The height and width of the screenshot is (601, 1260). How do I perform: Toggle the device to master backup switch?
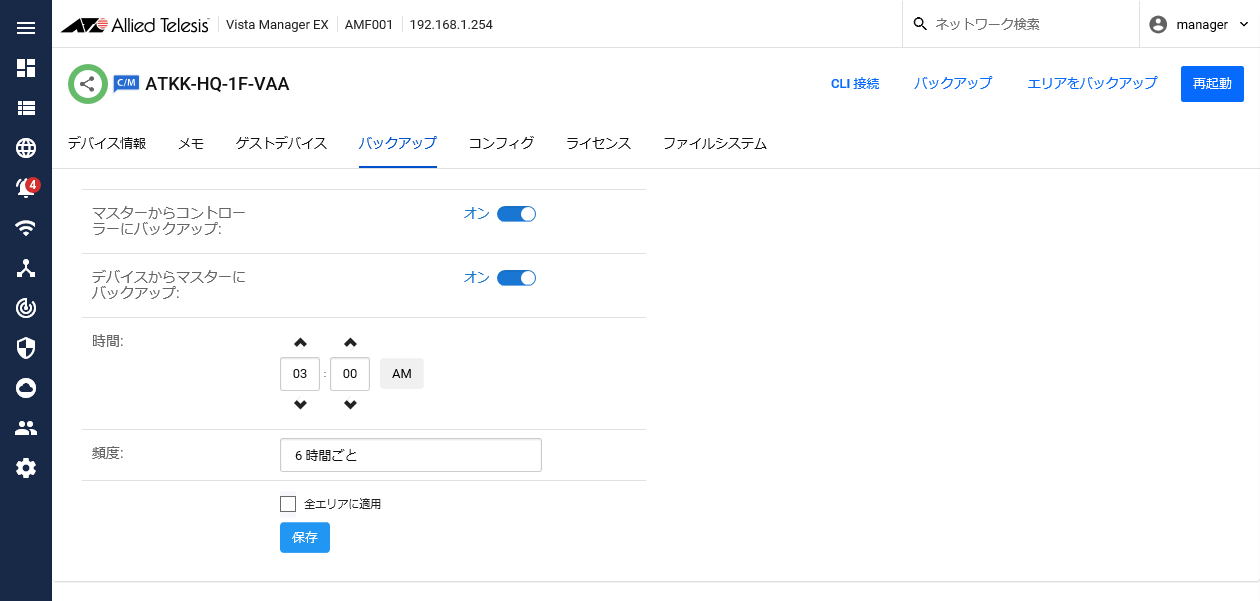(x=516, y=278)
